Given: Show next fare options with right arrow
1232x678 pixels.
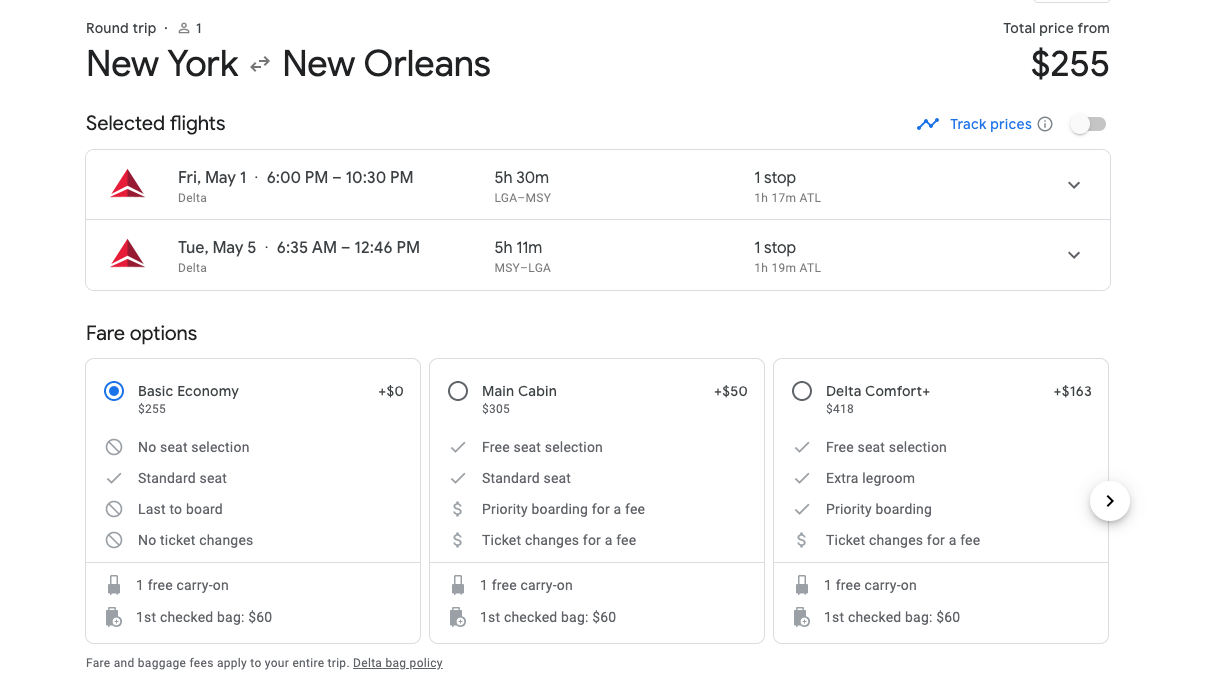Looking at the screenshot, I should tap(1110, 500).
